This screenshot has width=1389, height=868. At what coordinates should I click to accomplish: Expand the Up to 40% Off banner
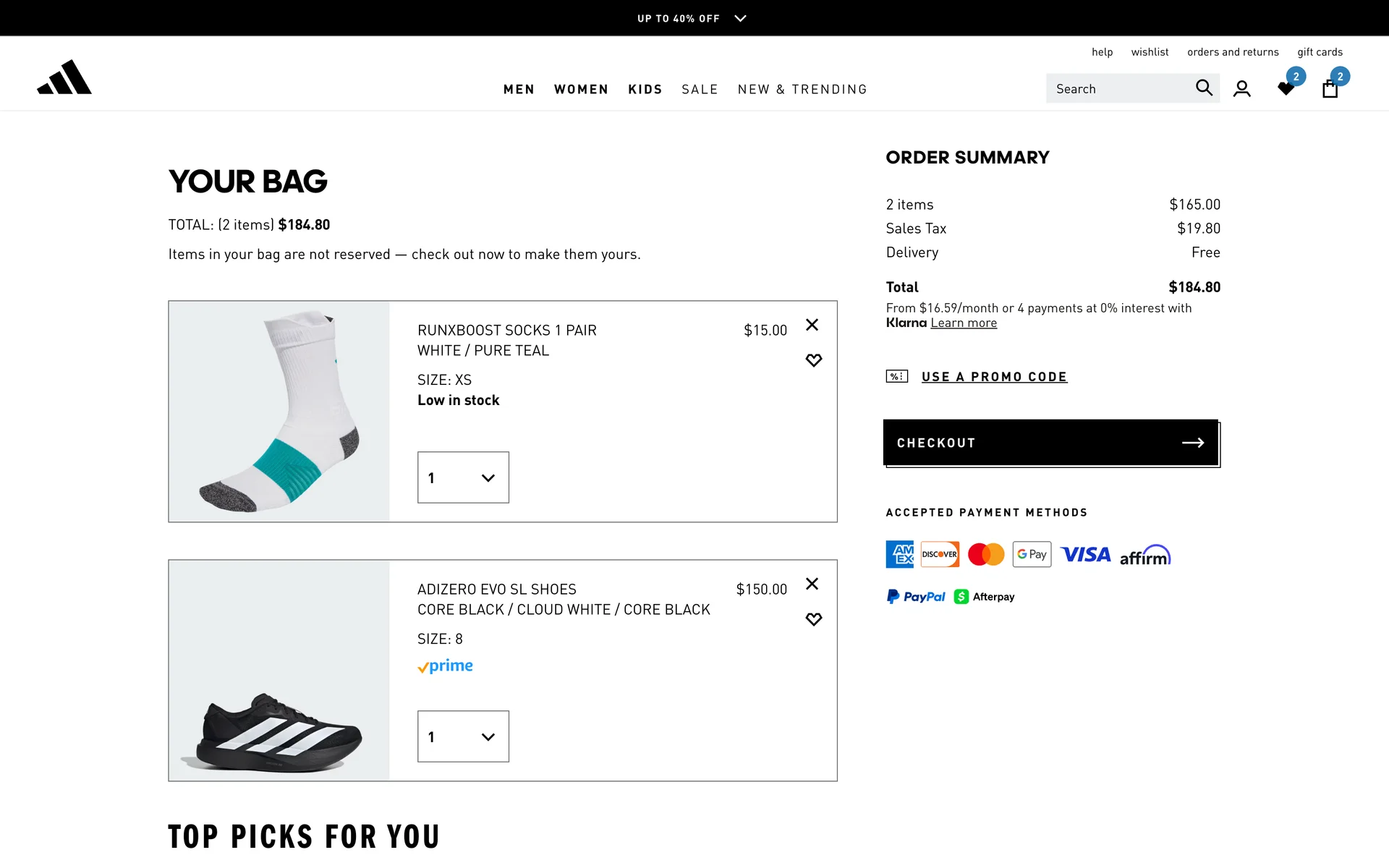[x=740, y=19]
